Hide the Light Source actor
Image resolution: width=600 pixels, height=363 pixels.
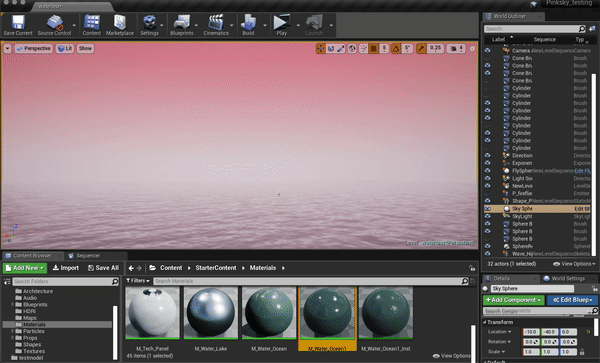point(488,179)
